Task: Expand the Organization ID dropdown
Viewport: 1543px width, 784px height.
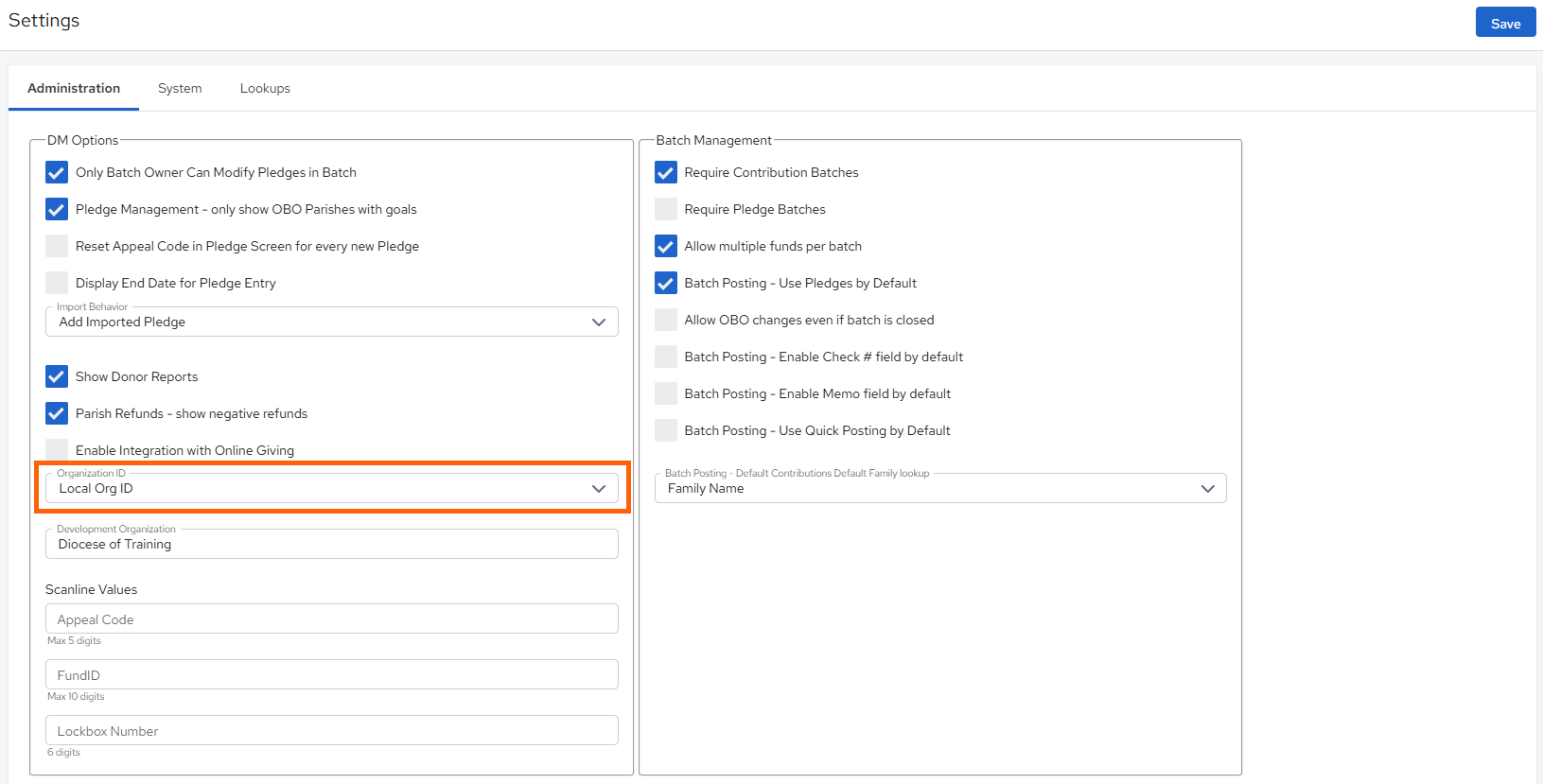Action: [332, 488]
